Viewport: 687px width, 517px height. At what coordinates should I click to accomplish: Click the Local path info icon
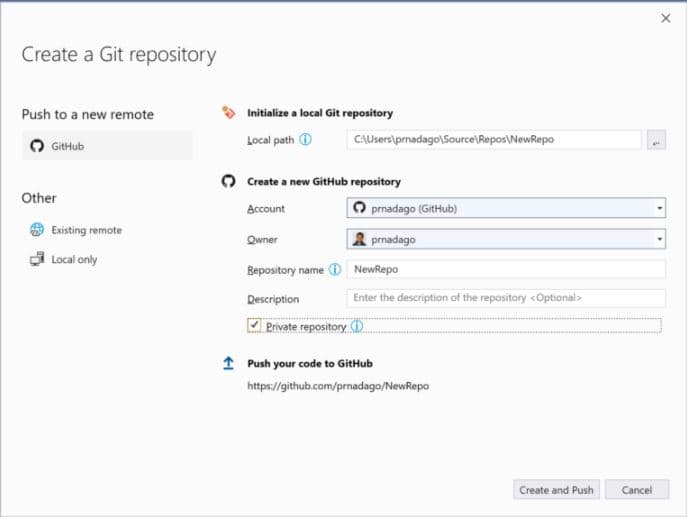(x=305, y=140)
